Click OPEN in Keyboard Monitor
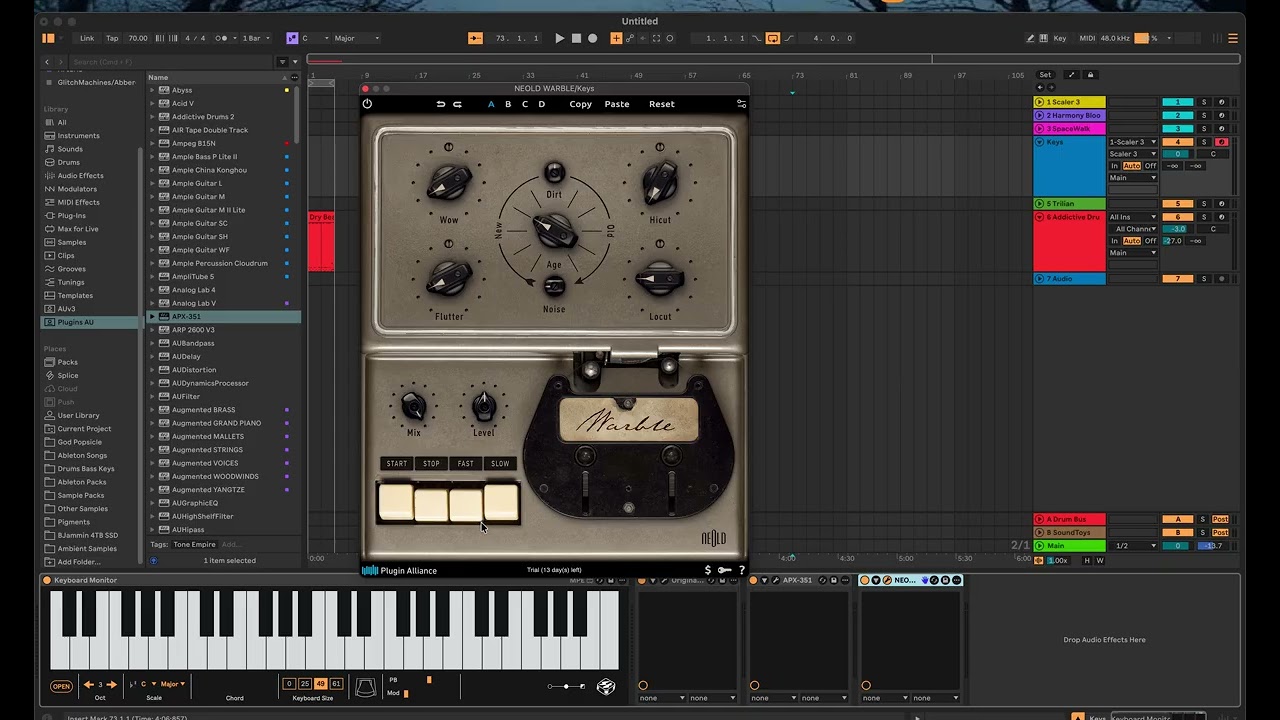Viewport: 1280px width, 720px height. (x=61, y=686)
